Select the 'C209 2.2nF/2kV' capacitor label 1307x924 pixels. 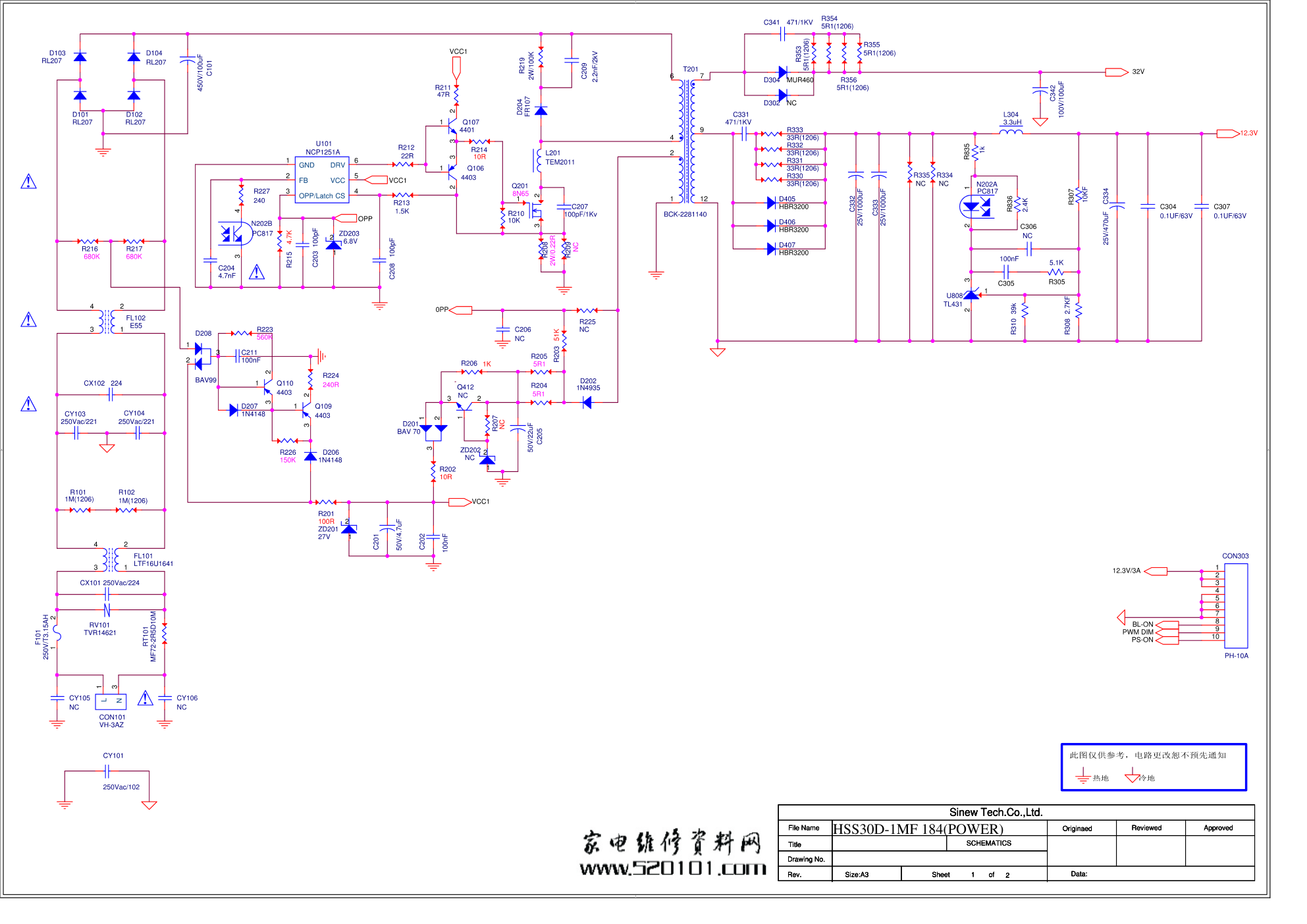[589, 66]
